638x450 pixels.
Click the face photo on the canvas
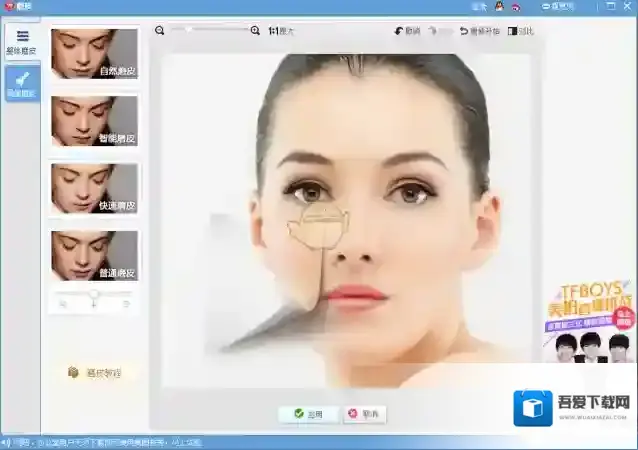coord(347,221)
